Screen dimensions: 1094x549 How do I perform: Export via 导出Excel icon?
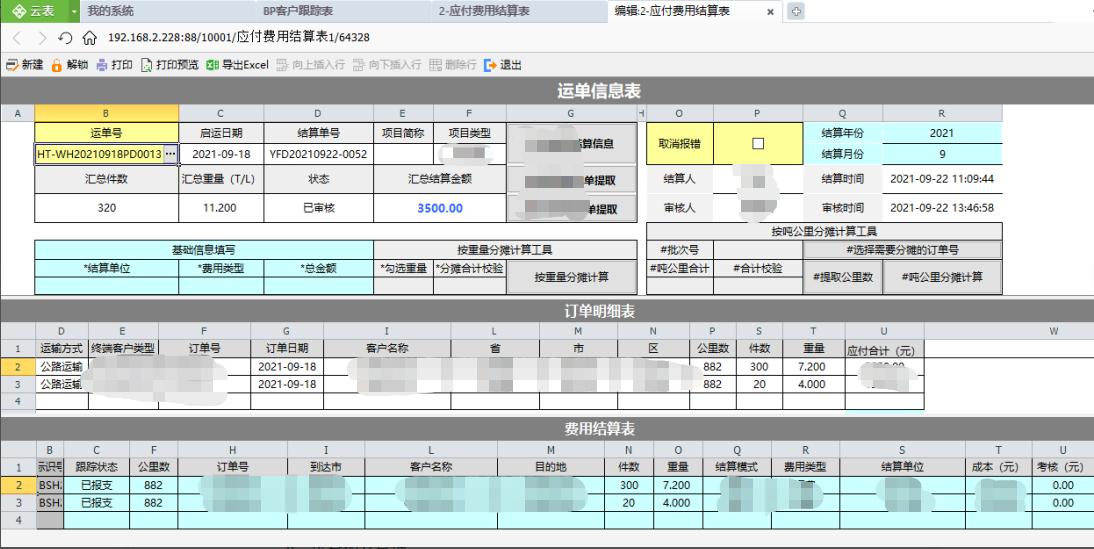point(212,65)
